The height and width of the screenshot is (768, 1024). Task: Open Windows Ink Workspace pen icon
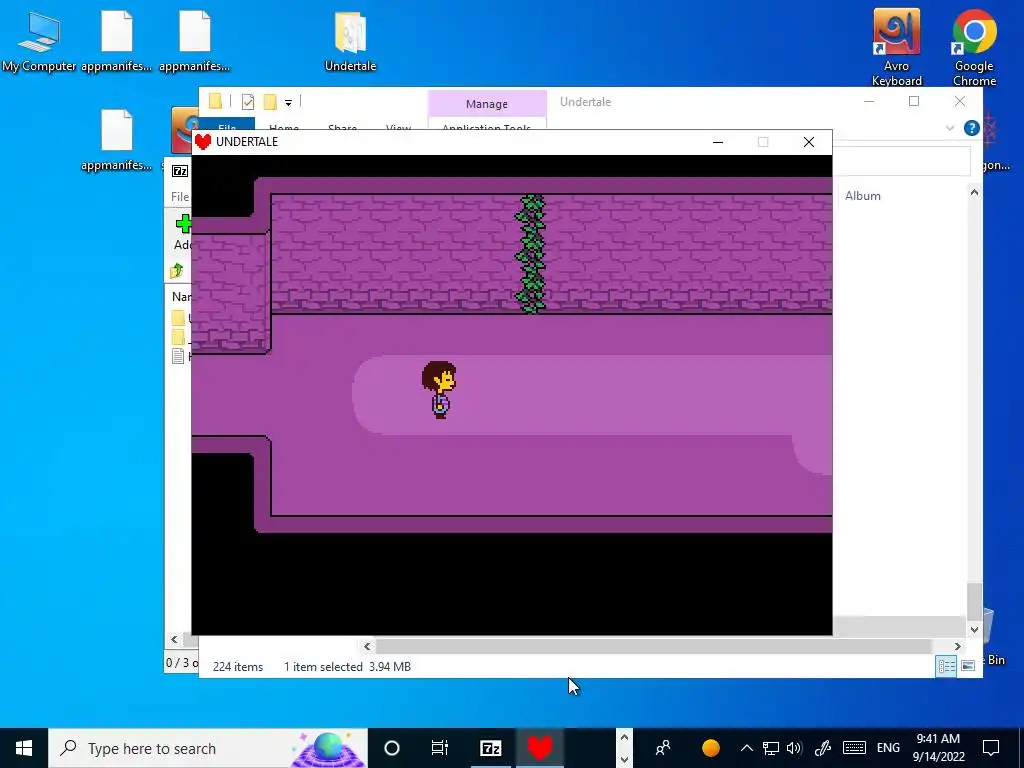[x=823, y=748]
